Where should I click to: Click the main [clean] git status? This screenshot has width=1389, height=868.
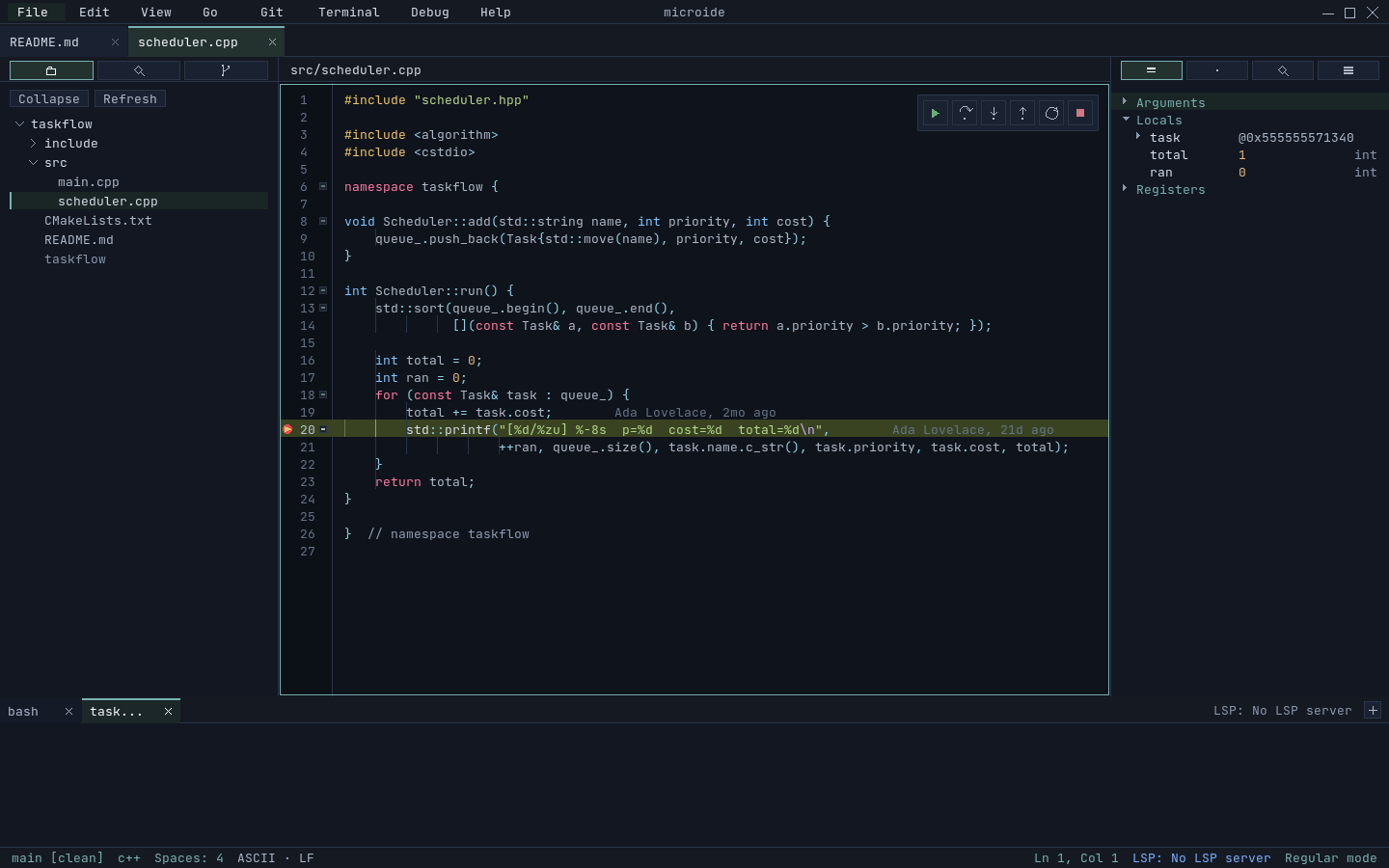coord(57,858)
